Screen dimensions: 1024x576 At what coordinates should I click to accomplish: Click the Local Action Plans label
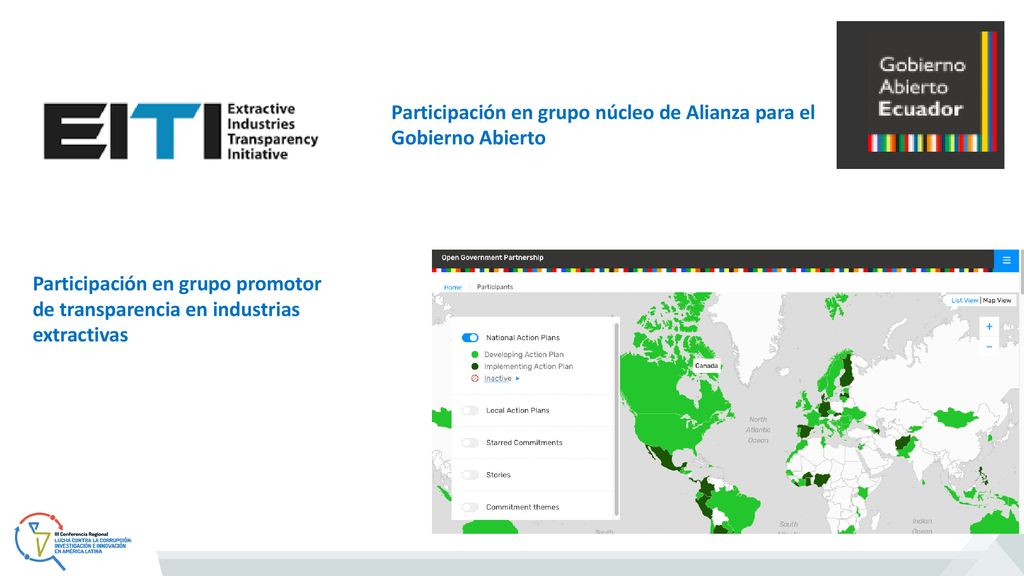[x=517, y=410]
